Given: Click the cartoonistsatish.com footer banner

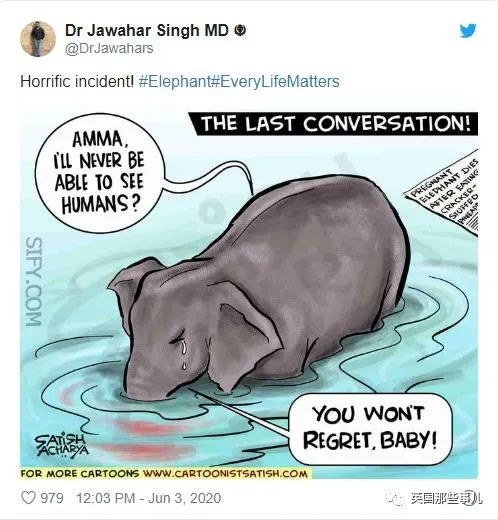Looking at the screenshot, I should (164, 473).
